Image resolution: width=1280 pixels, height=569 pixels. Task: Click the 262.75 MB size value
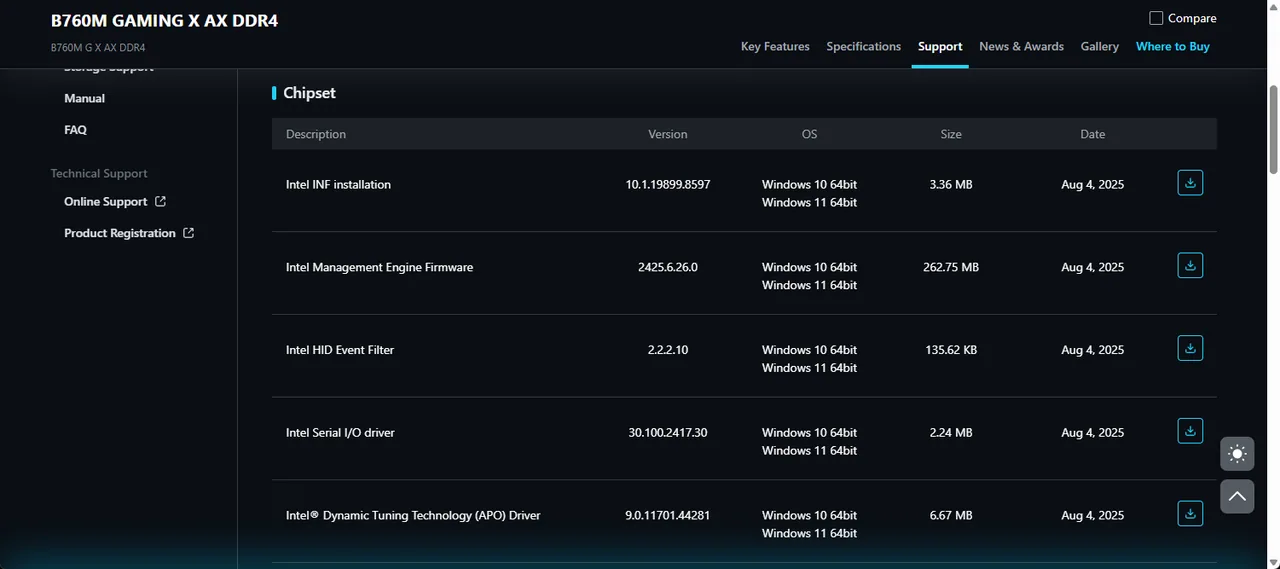[951, 268]
